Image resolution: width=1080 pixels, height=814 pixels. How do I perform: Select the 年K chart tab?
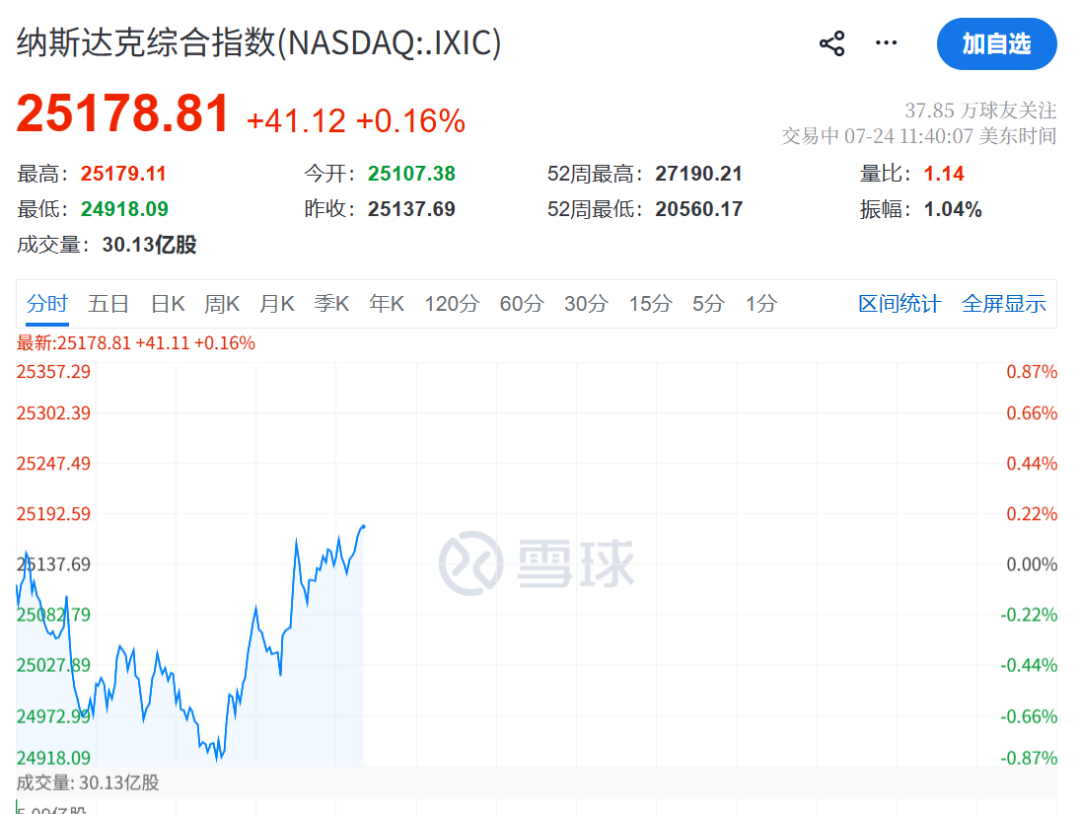pos(386,303)
